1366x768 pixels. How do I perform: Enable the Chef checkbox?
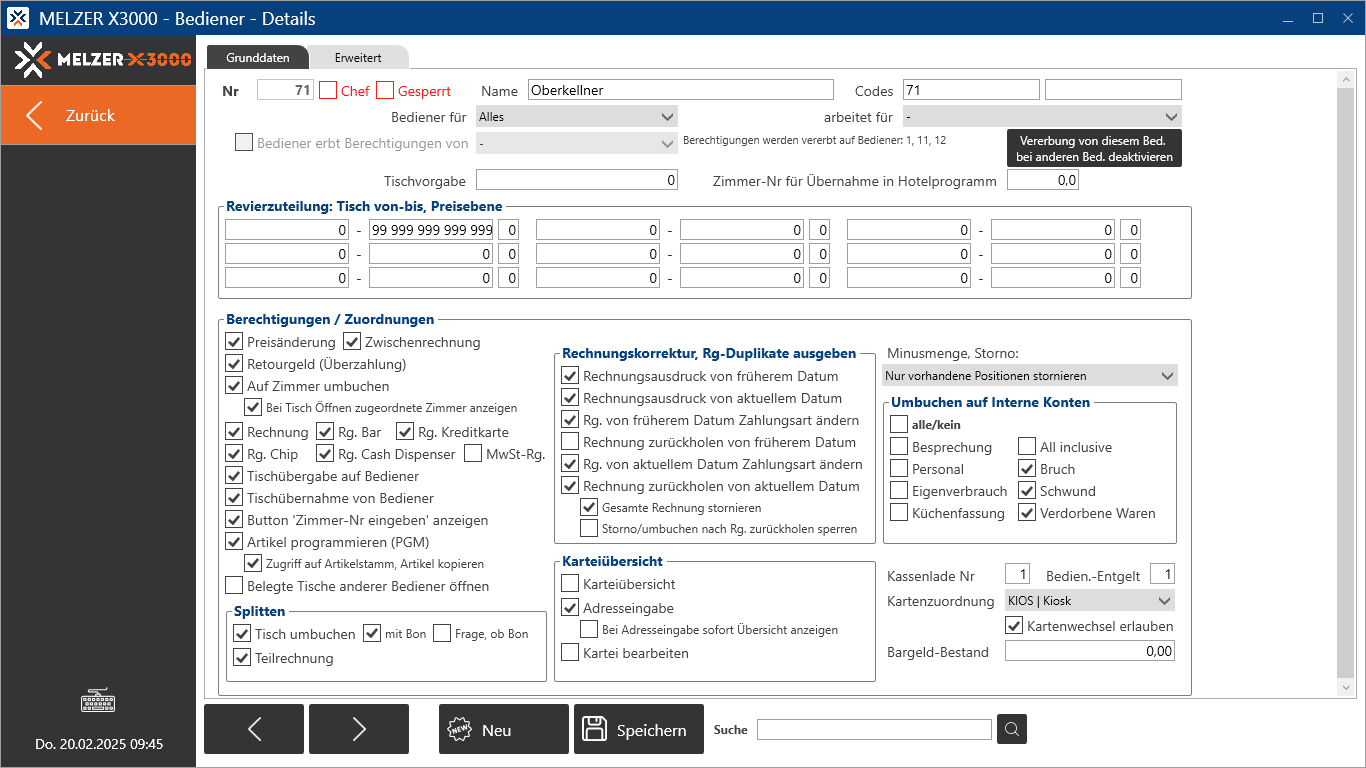click(328, 90)
